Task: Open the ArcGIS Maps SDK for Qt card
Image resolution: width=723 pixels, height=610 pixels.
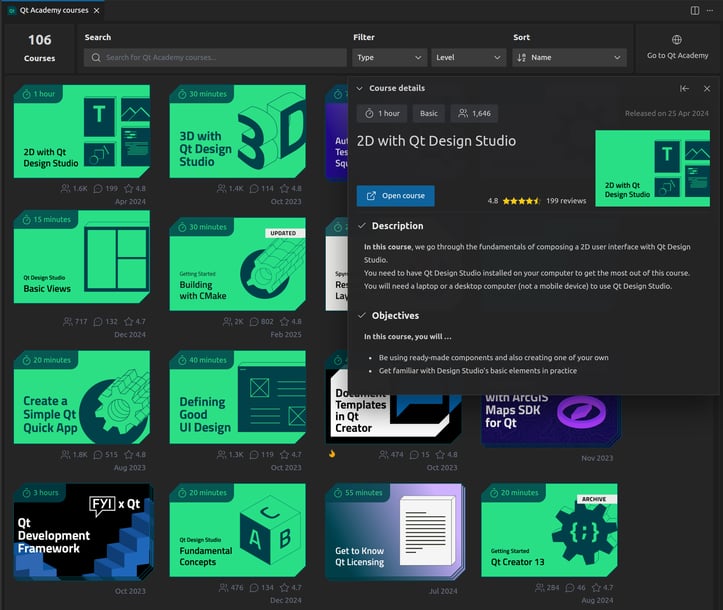Action: click(551, 420)
